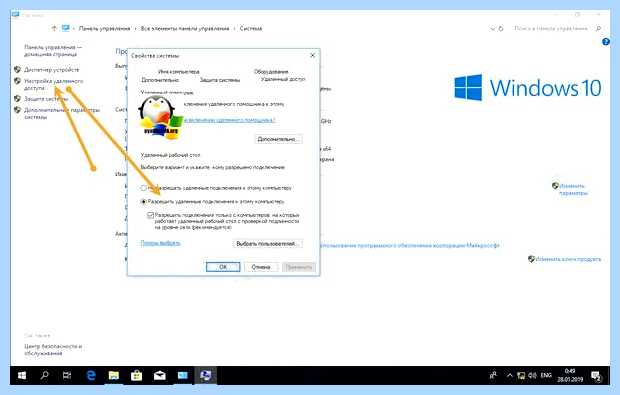Image resolution: width=620 pixels, height=395 pixels.
Task: Expand chevron after 'Все элементы панели управления'
Action: coord(234,28)
